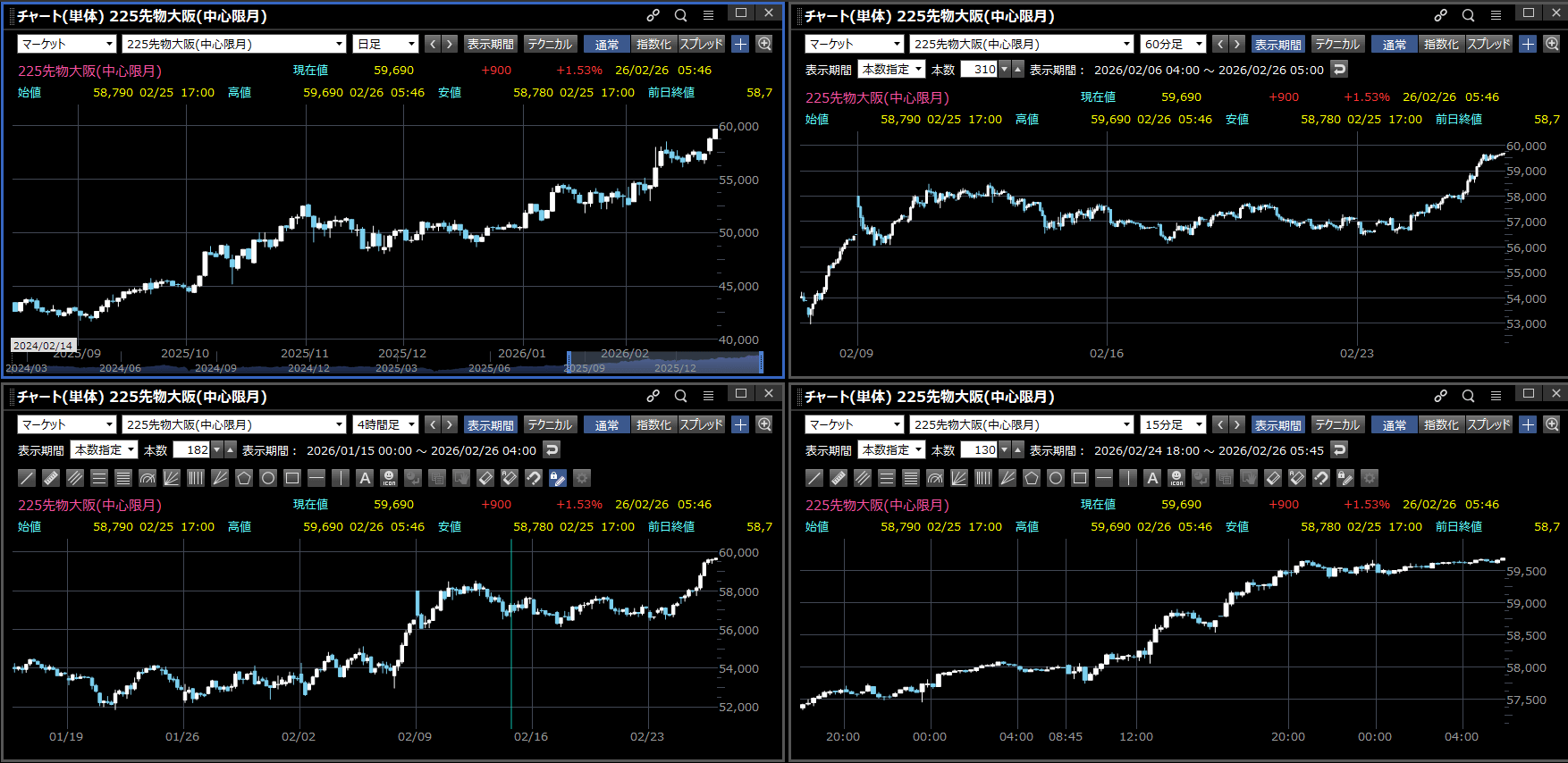The image size is (1568, 763).
Task: Click magnifier zoom icon in 日足 chart toolbar
Action: tap(764, 44)
